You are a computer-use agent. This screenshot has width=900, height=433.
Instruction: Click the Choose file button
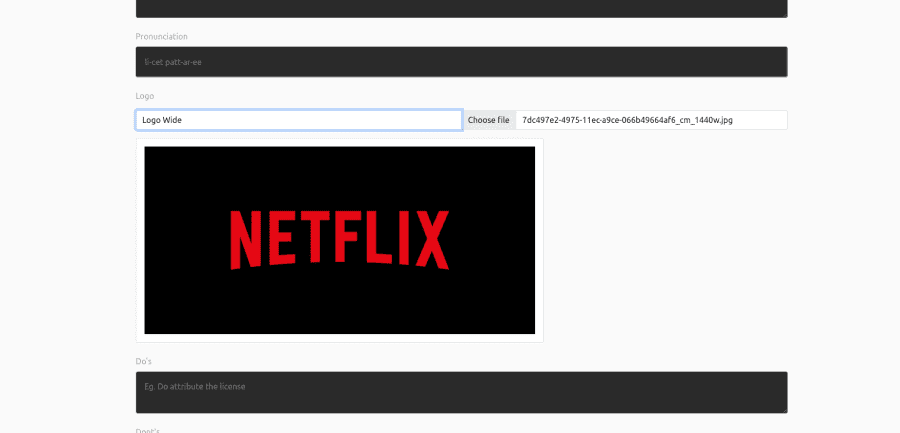[488, 120]
